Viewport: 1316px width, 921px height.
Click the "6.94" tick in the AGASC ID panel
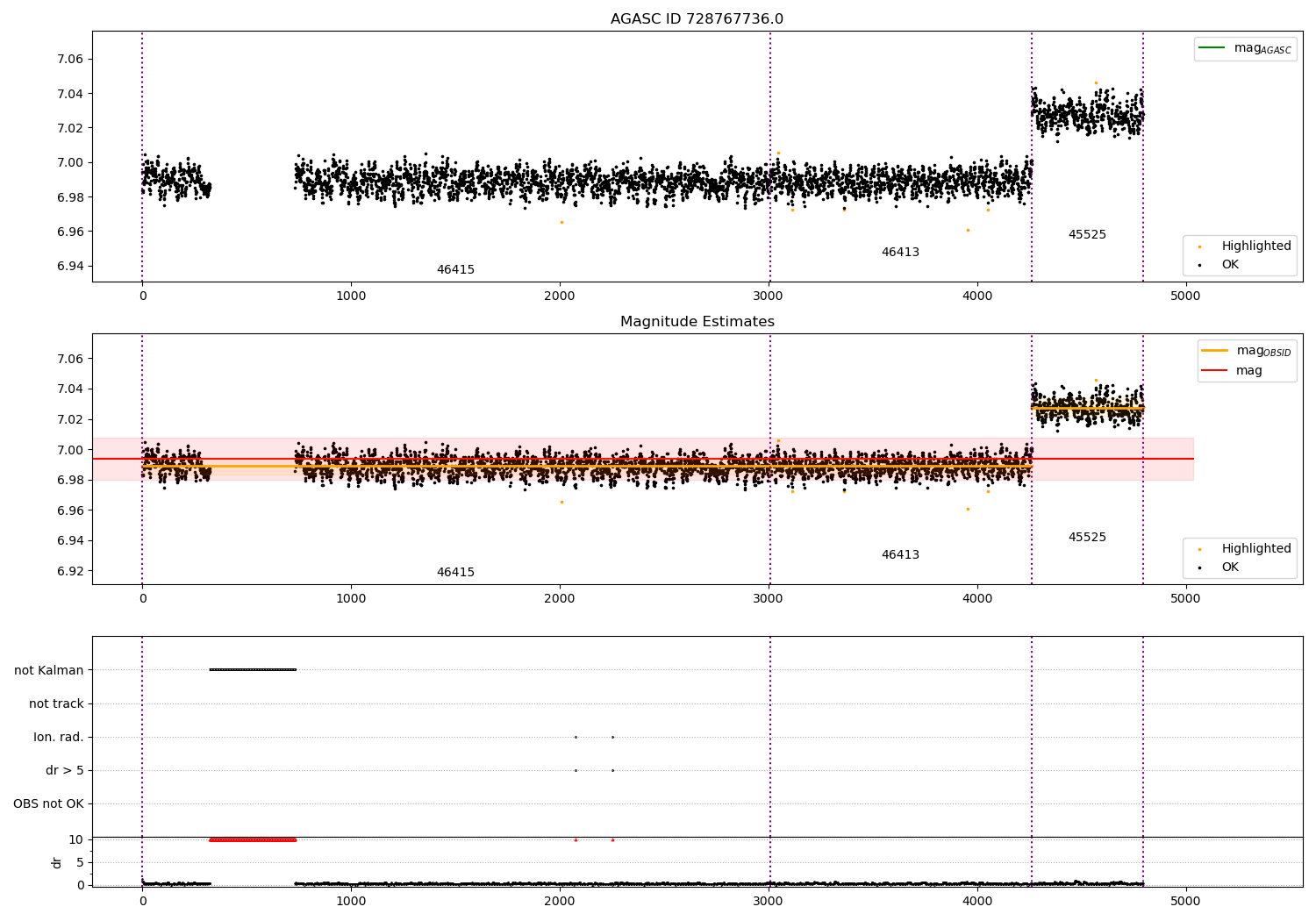click(70, 266)
